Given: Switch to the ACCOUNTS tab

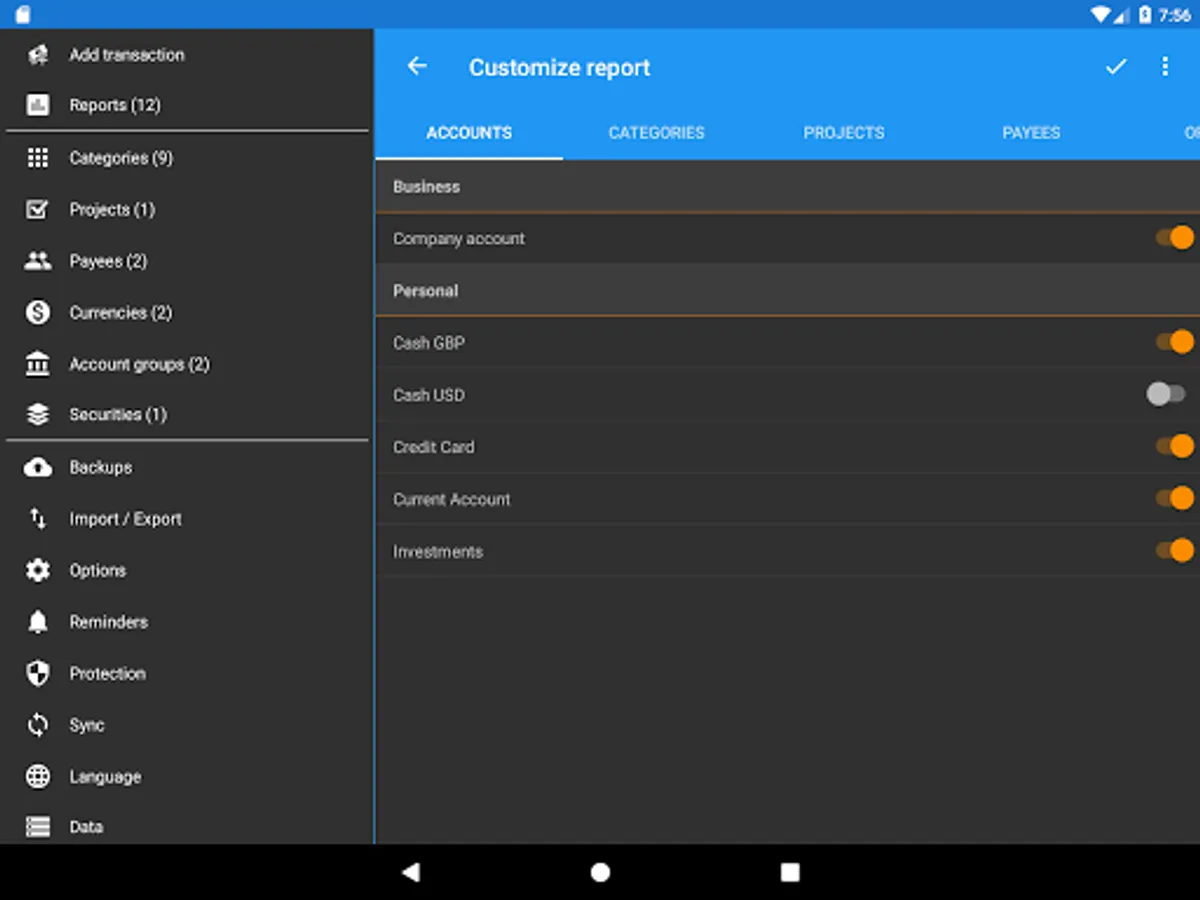Looking at the screenshot, I should point(469,132).
